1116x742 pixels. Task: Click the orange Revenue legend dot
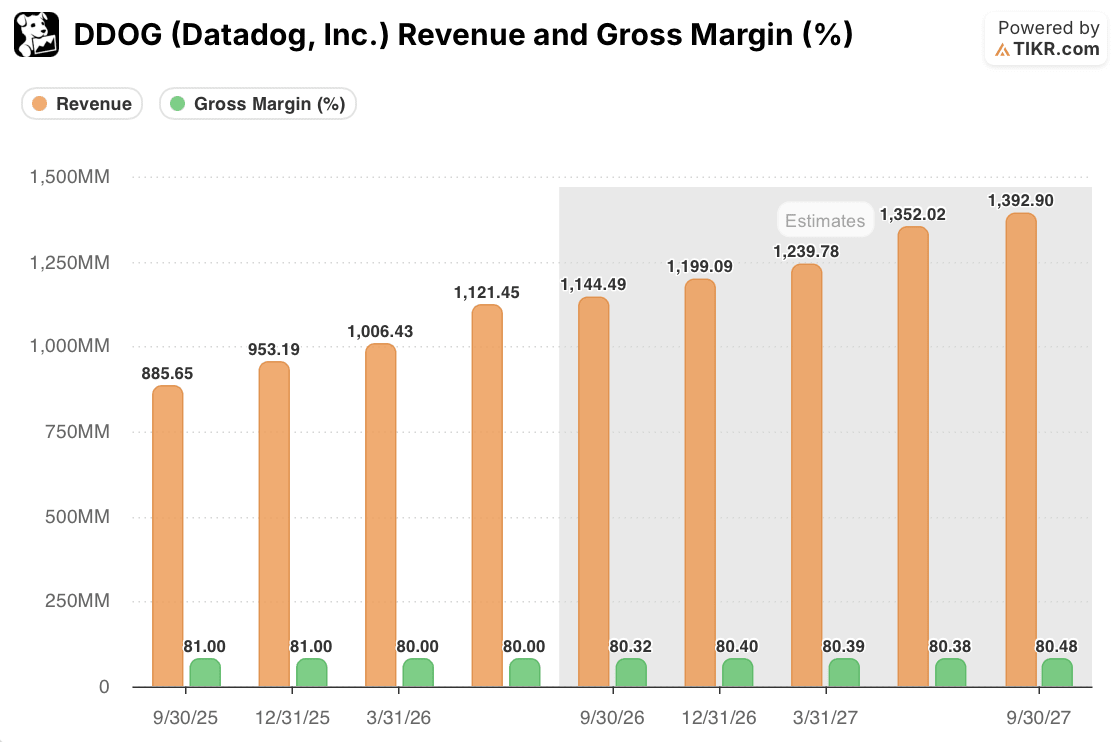click(x=40, y=104)
